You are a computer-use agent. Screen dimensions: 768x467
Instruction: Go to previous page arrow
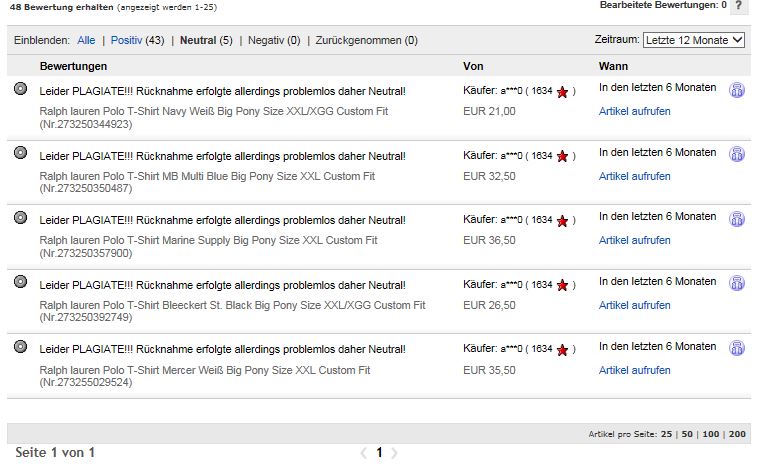[363, 453]
